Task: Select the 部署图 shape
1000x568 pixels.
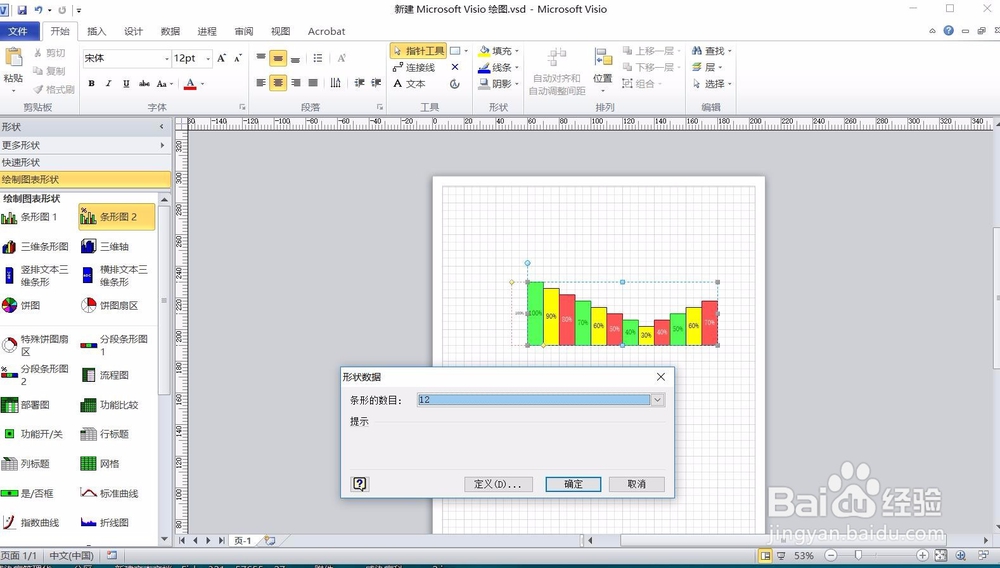Action: (26, 405)
